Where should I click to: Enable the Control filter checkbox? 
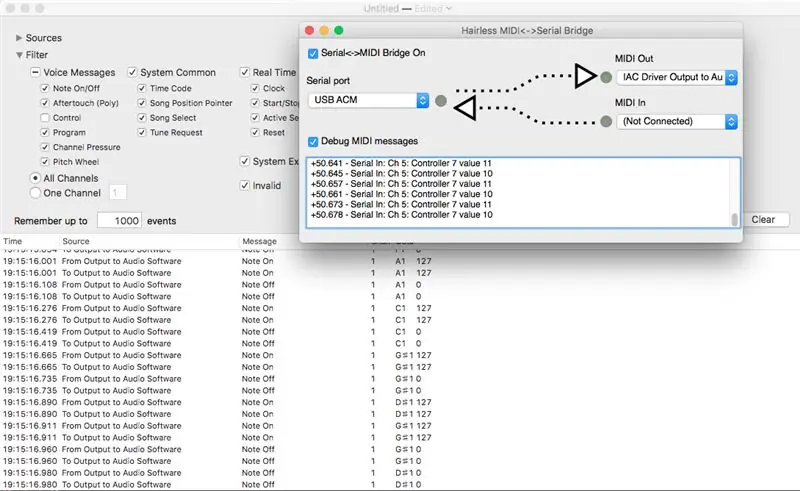click(45, 118)
